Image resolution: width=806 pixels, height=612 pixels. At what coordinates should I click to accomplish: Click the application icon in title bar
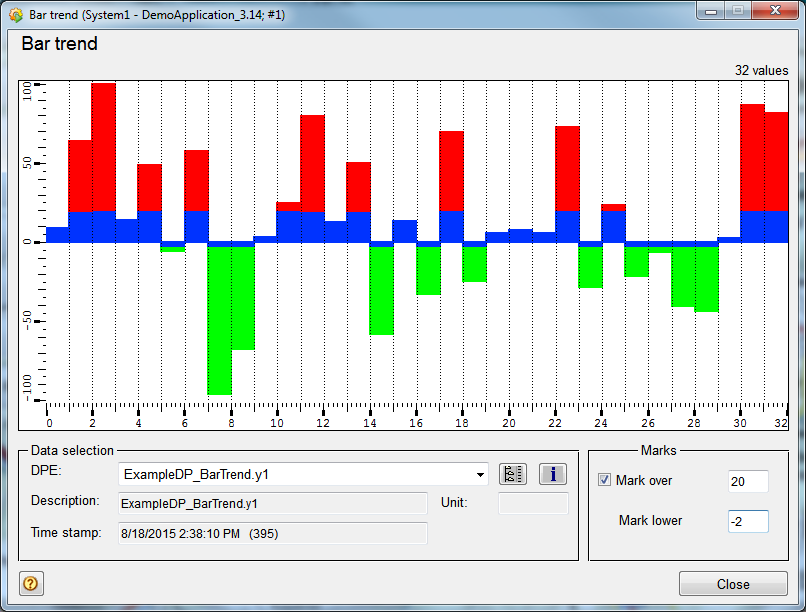point(16,15)
